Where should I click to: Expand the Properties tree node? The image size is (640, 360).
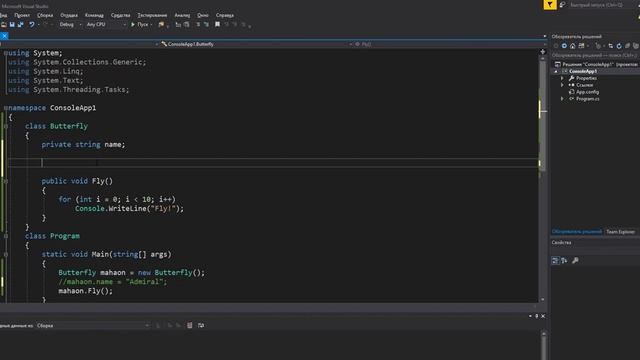coord(562,78)
